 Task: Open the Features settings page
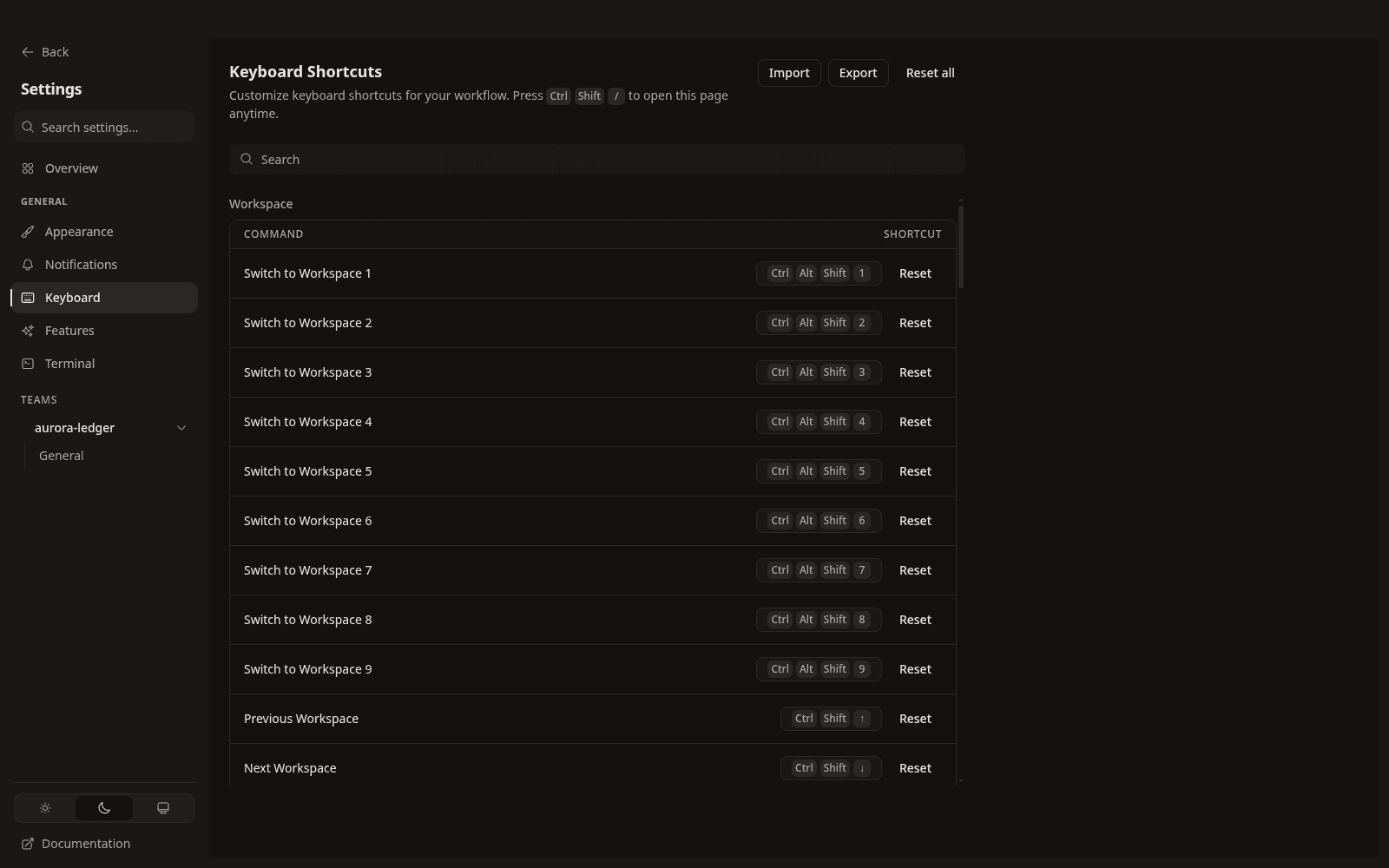click(x=104, y=331)
